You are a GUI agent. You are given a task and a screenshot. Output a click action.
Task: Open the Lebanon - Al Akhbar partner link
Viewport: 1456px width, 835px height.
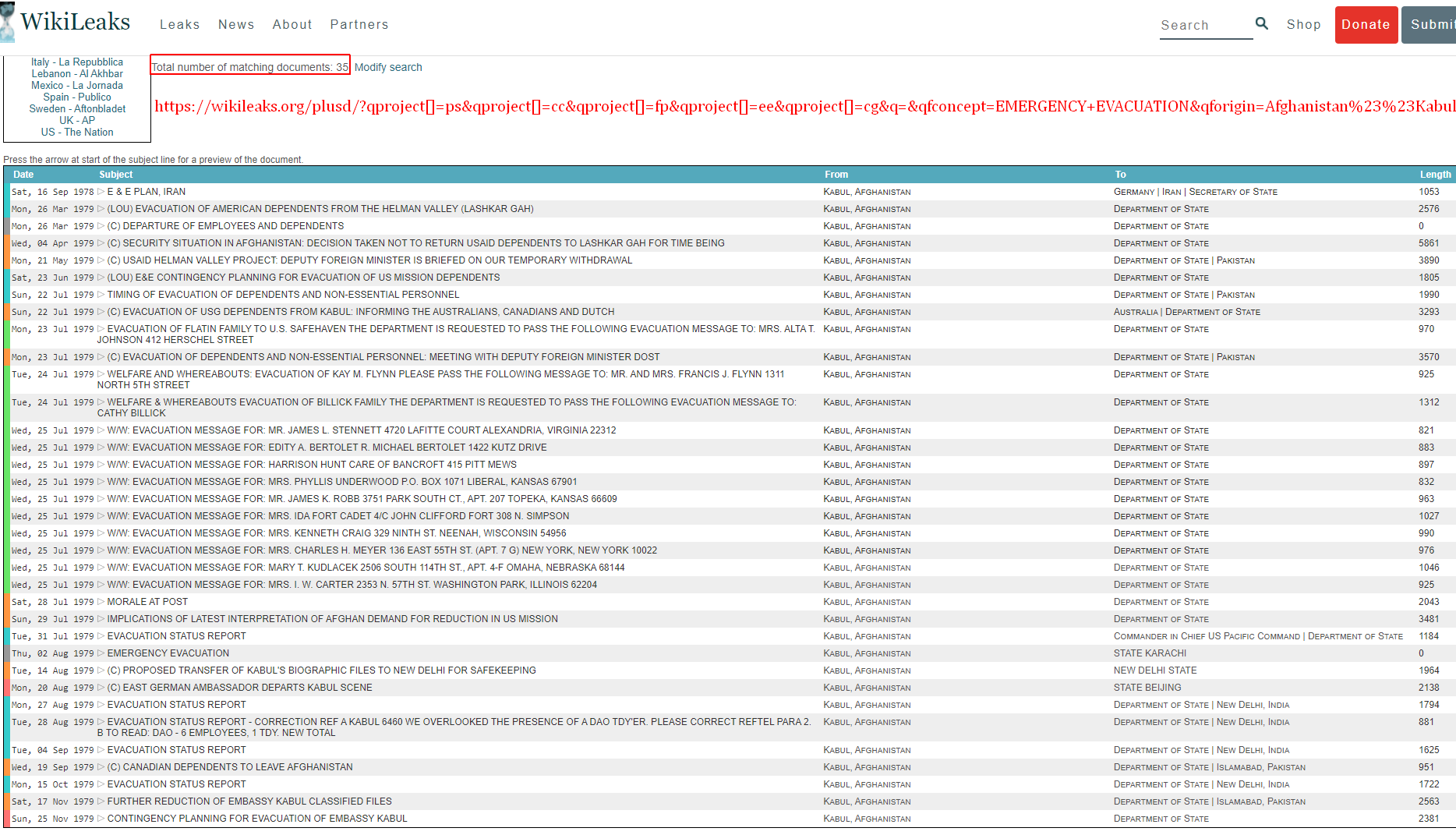77,73
